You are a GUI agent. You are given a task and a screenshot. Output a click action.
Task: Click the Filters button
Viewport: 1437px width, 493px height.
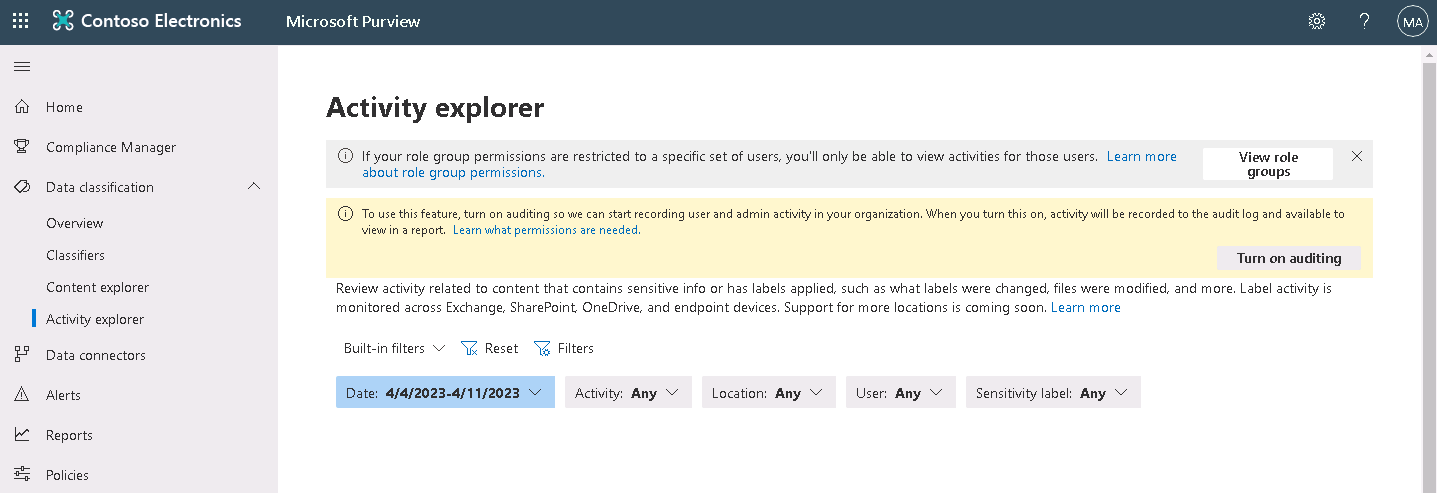click(x=564, y=348)
